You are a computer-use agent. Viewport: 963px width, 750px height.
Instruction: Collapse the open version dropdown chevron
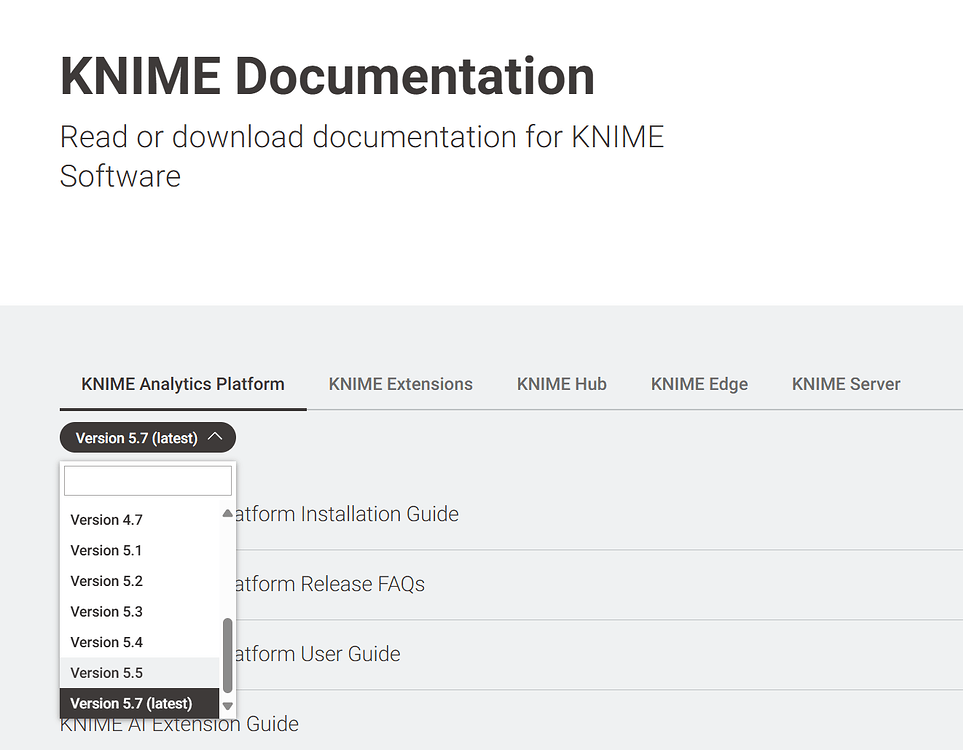(216, 437)
